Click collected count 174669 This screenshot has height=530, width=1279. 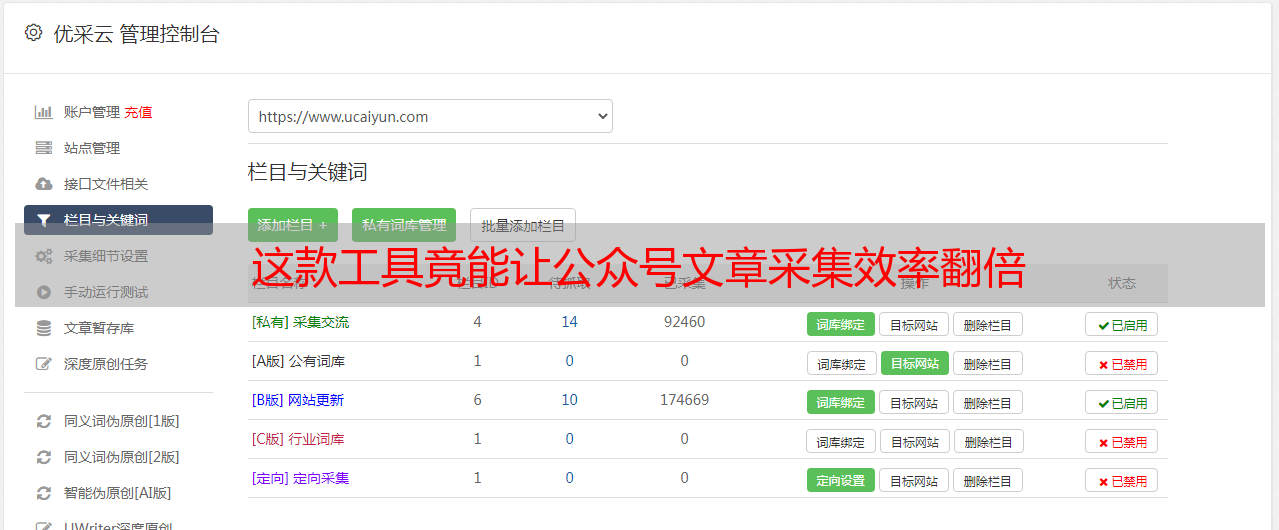pos(684,400)
